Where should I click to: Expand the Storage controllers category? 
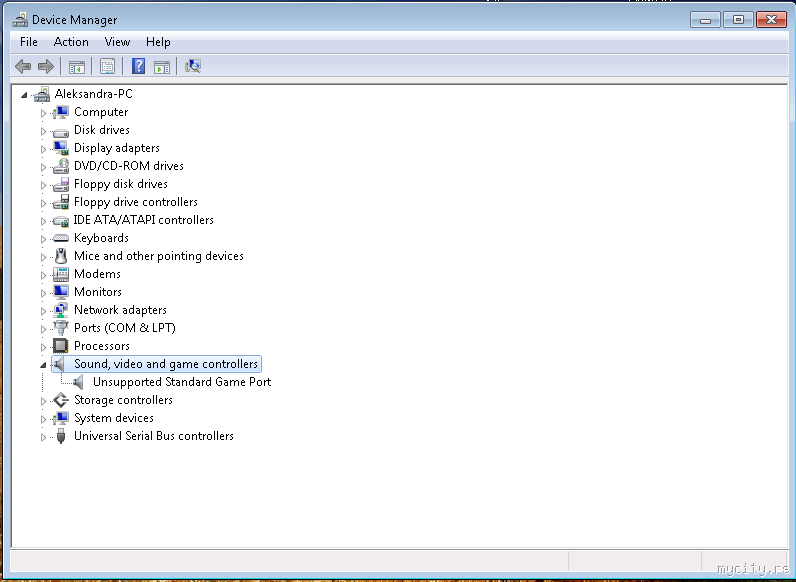tap(43, 401)
